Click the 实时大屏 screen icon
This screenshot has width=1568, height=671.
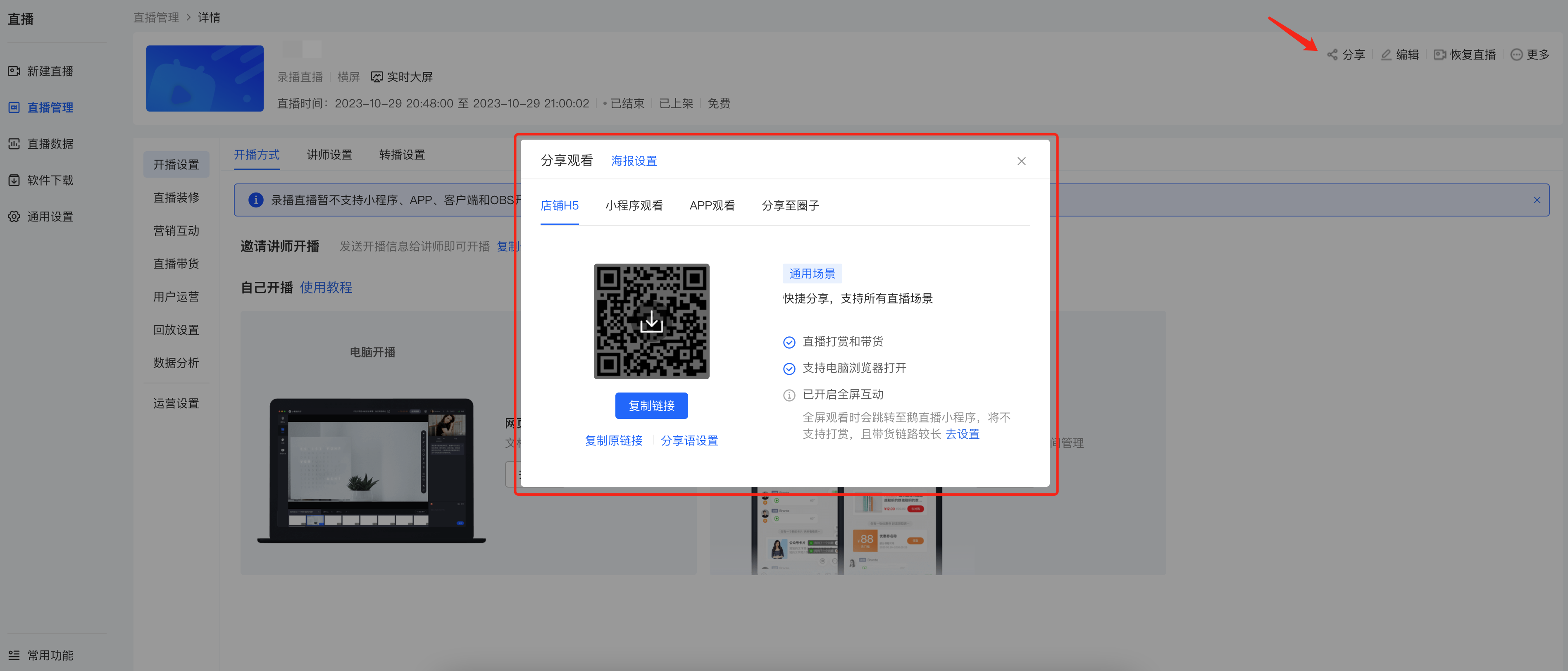pyautogui.click(x=377, y=77)
